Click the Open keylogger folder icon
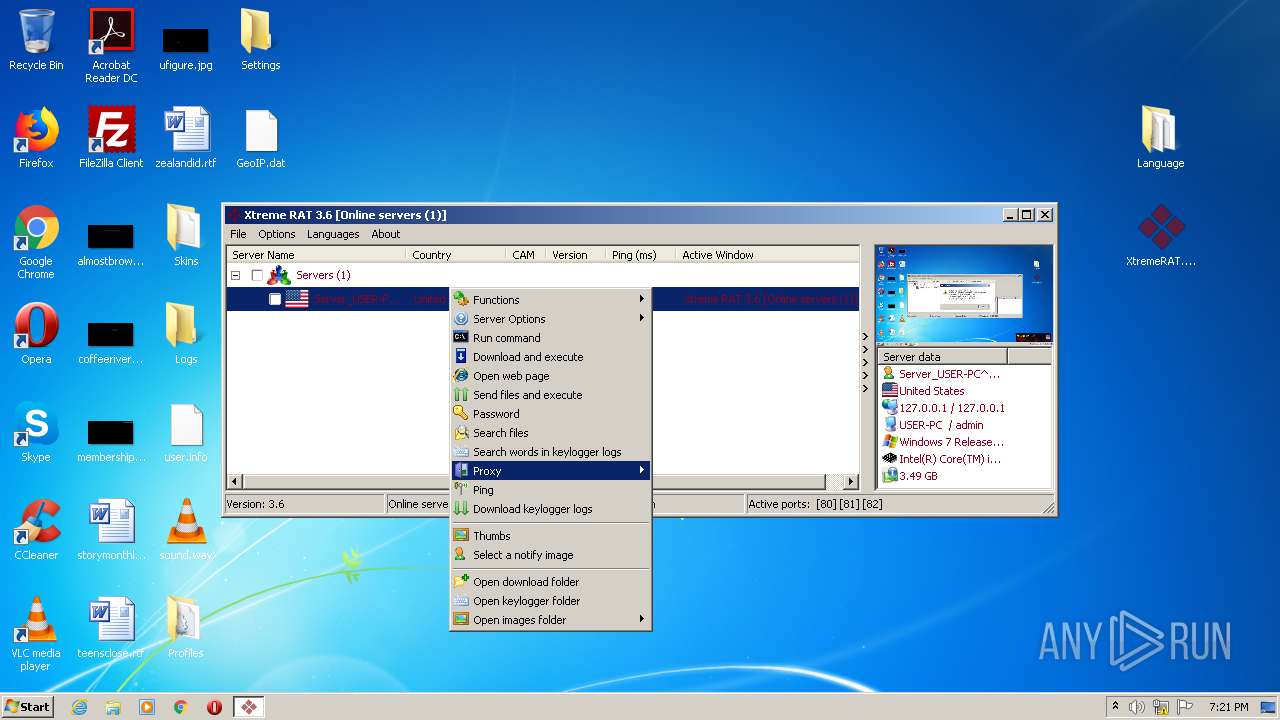Viewport: 1280px width, 720px height. [x=461, y=600]
